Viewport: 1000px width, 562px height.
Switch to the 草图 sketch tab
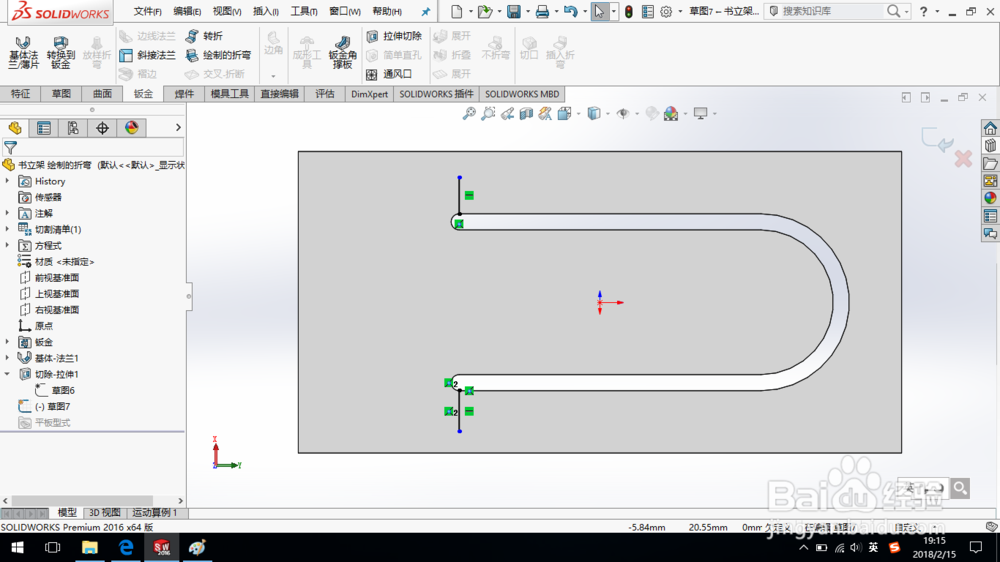point(61,94)
